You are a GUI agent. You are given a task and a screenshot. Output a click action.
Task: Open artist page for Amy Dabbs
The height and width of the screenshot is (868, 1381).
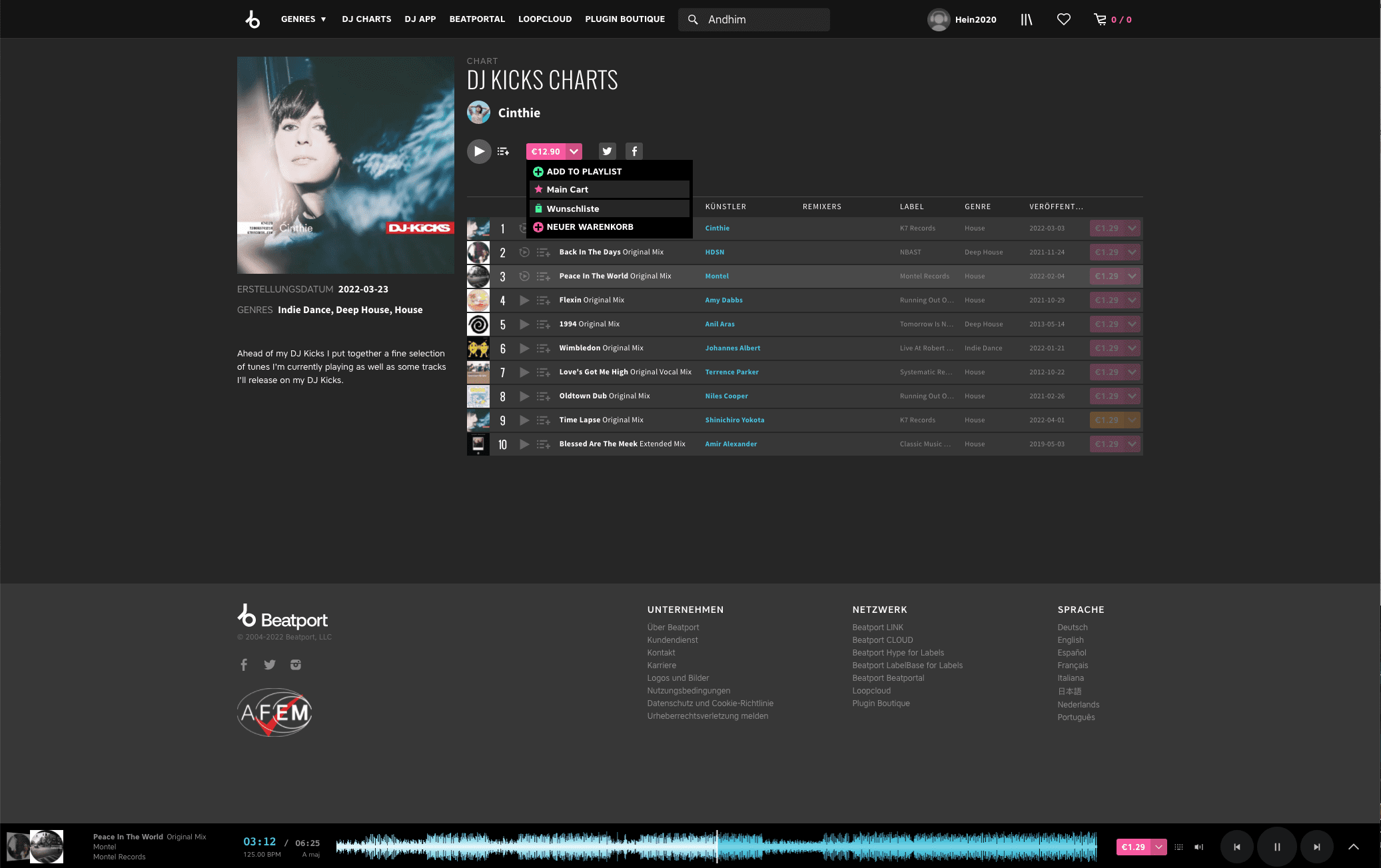click(x=723, y=300)
